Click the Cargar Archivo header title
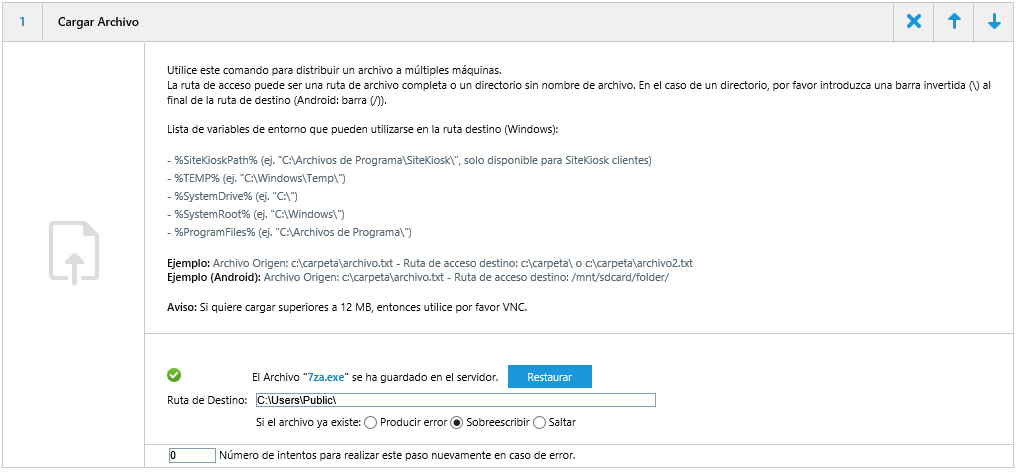Screen dimensions: 1018x474 point(99,22)
